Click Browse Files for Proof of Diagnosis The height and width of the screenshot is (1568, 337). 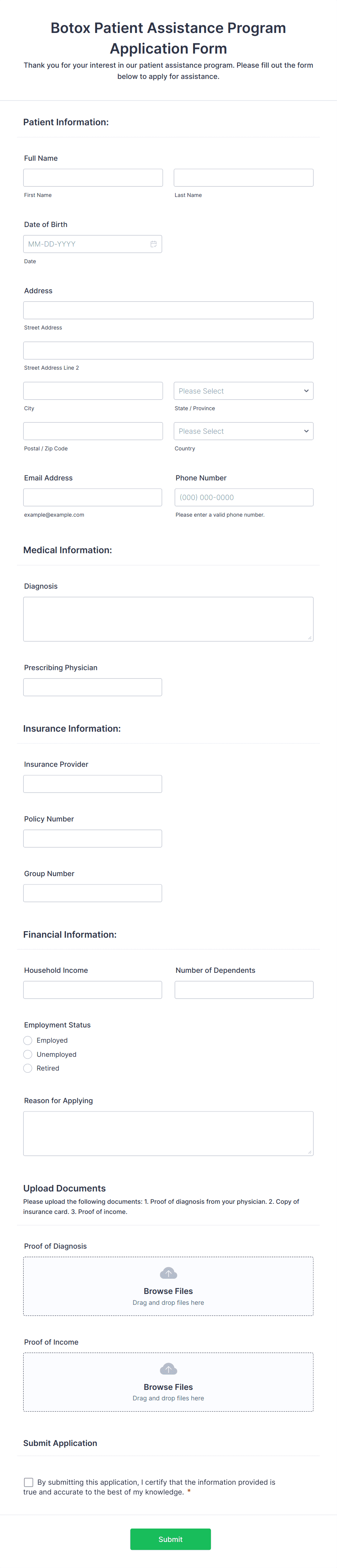168,1290
